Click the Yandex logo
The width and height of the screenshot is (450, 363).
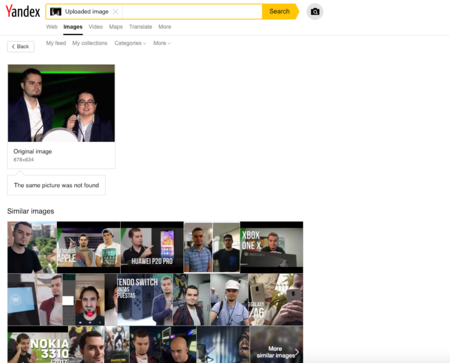[x=23, y=11]
